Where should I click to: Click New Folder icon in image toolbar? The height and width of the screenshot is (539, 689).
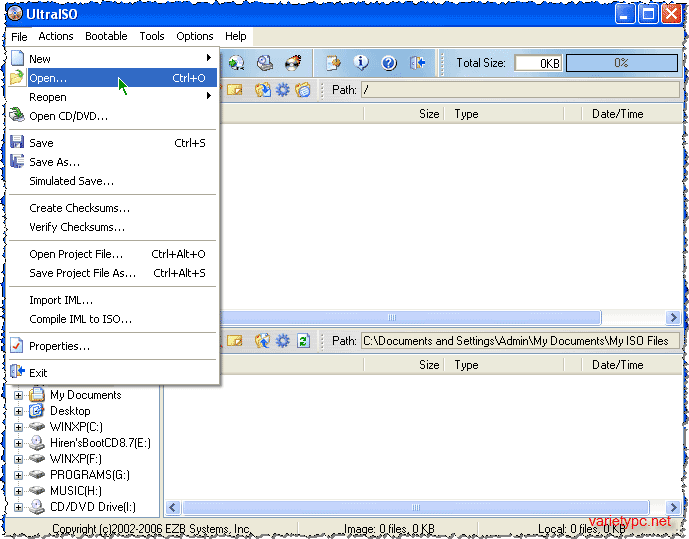(x=235, y=90)
